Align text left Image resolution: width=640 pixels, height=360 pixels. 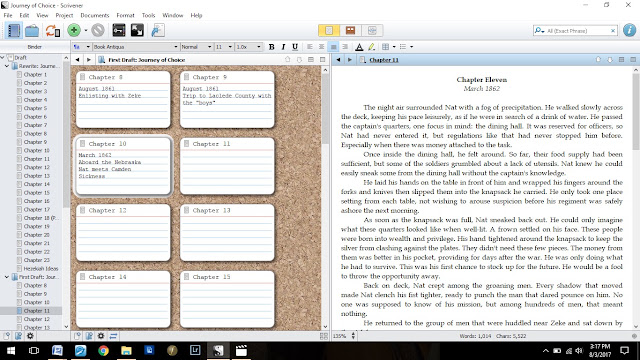[x=310, y=47]
